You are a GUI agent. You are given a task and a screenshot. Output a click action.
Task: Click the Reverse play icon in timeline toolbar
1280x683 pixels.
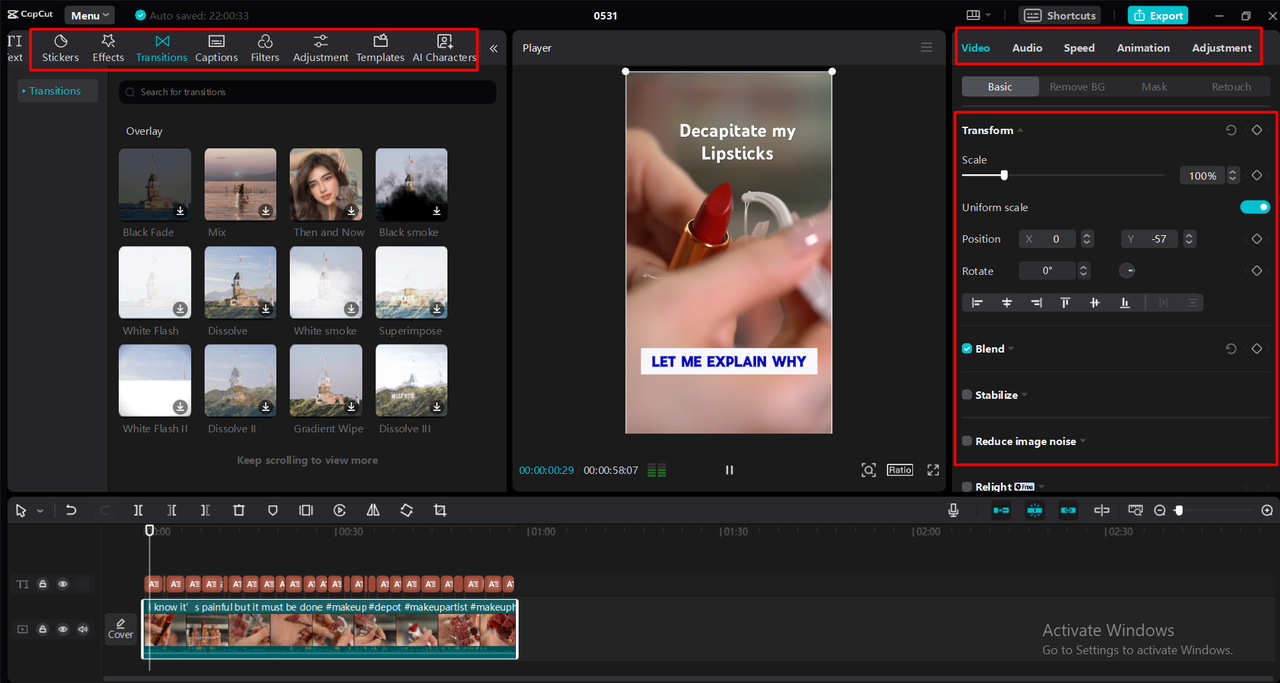tap(340, 510)
